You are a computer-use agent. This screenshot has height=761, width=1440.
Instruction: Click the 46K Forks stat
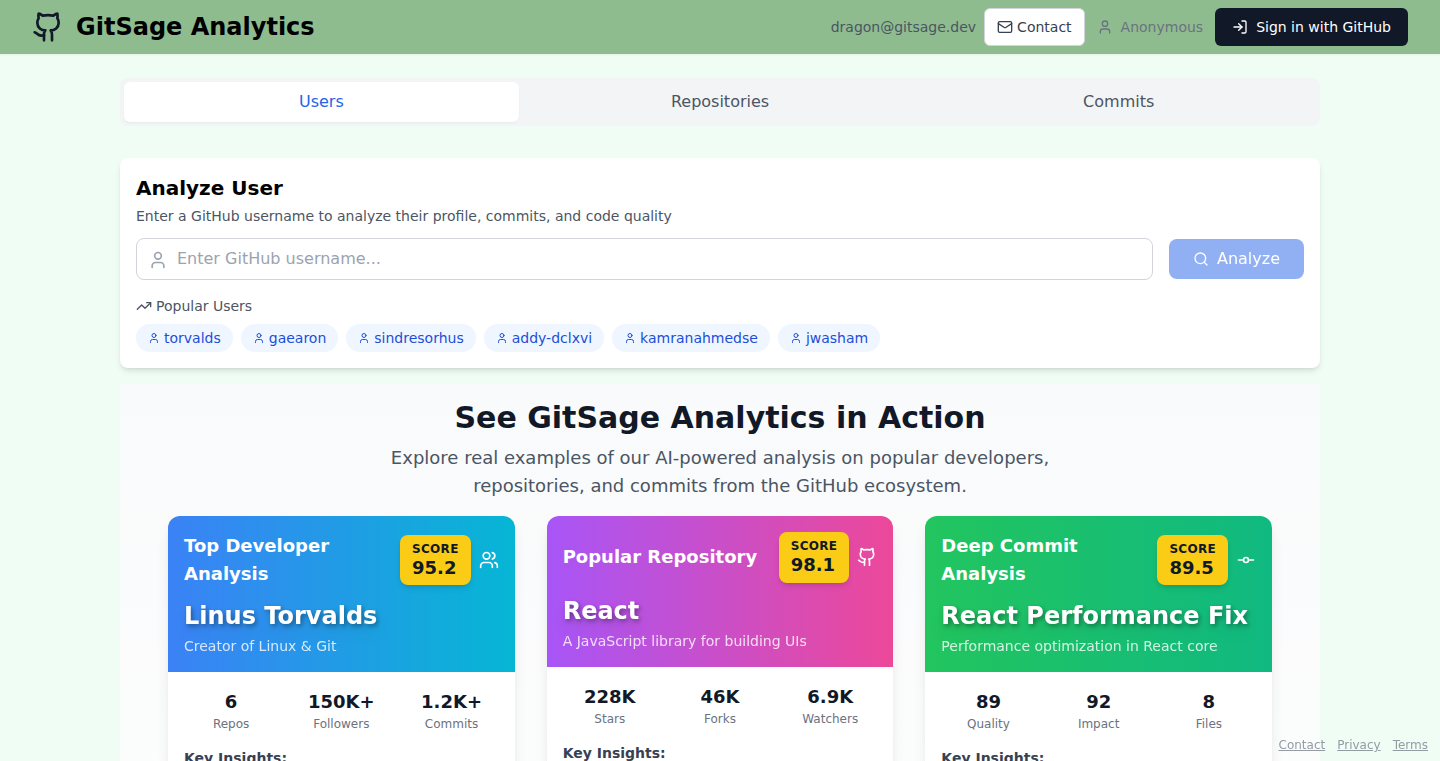720,706
